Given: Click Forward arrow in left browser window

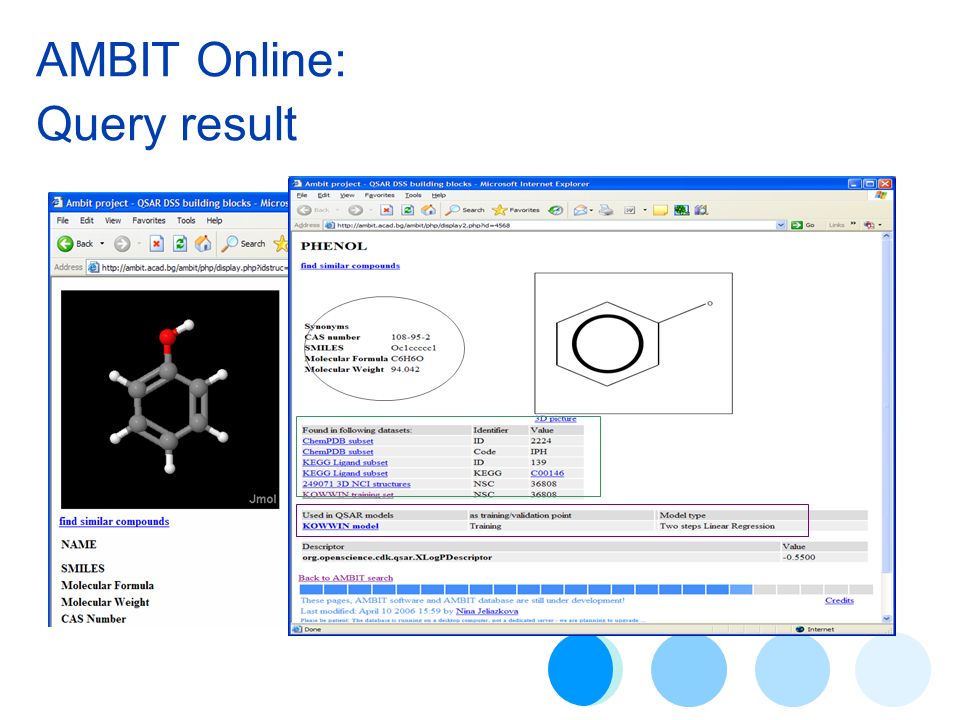Looking at the screenshot, I should point(122,244).
